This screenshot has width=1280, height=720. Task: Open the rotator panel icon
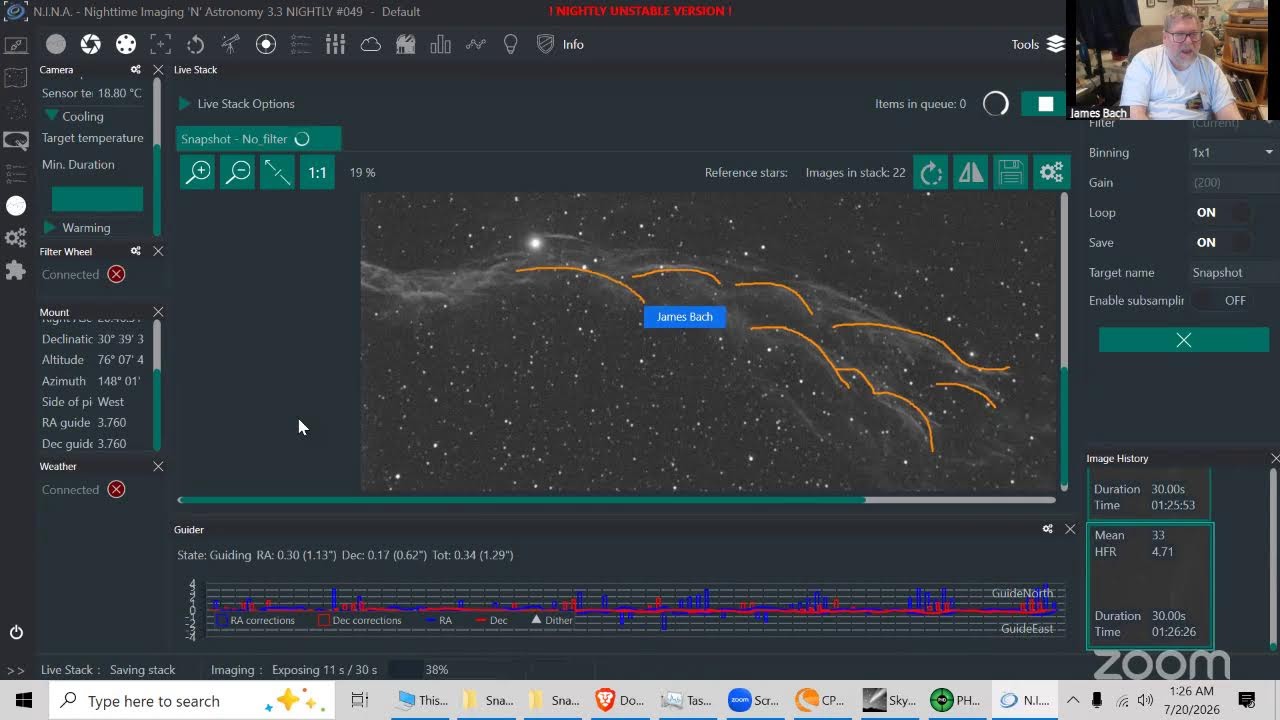pos(196,44)
